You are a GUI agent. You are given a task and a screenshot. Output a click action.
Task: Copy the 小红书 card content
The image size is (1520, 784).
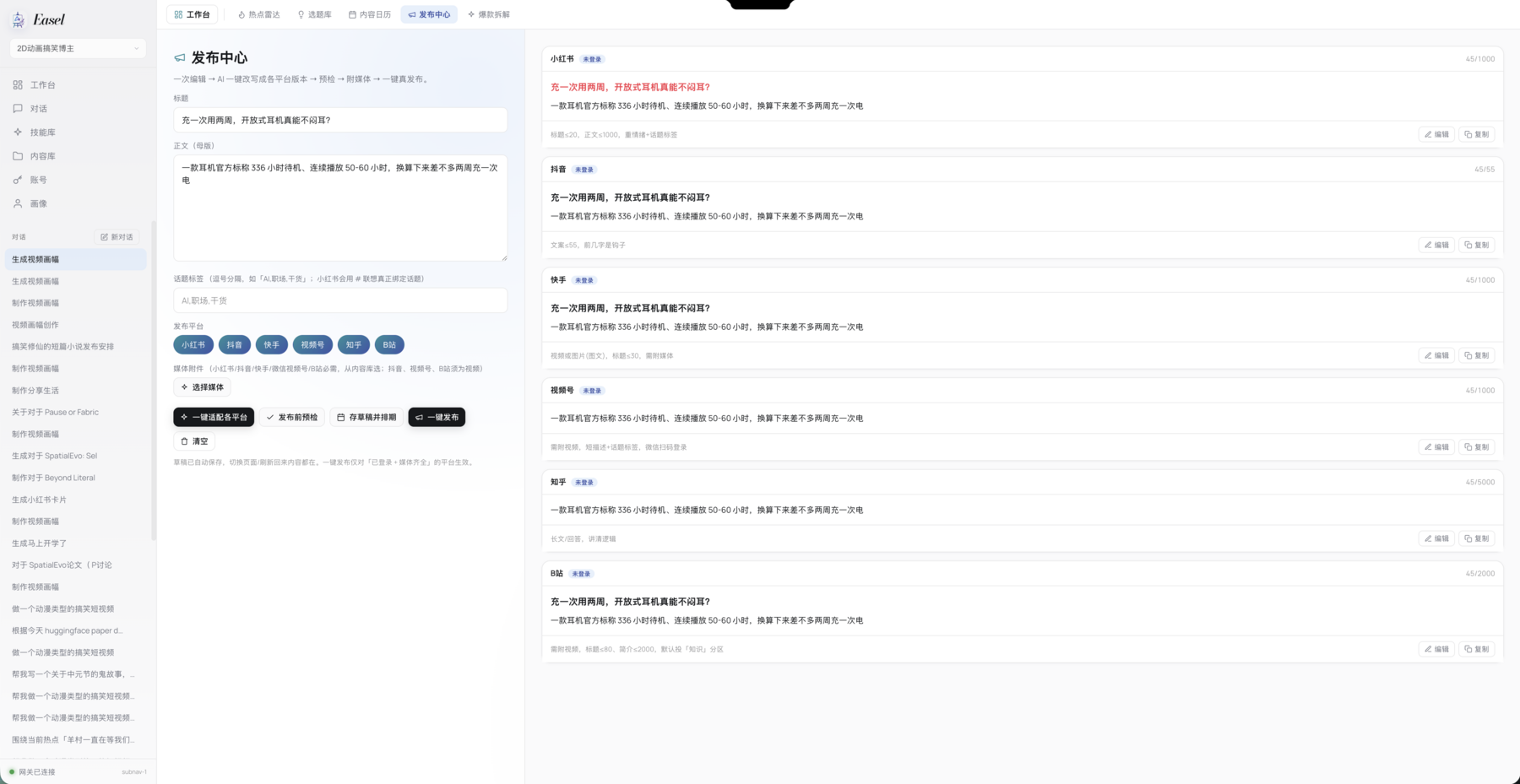1477,134
